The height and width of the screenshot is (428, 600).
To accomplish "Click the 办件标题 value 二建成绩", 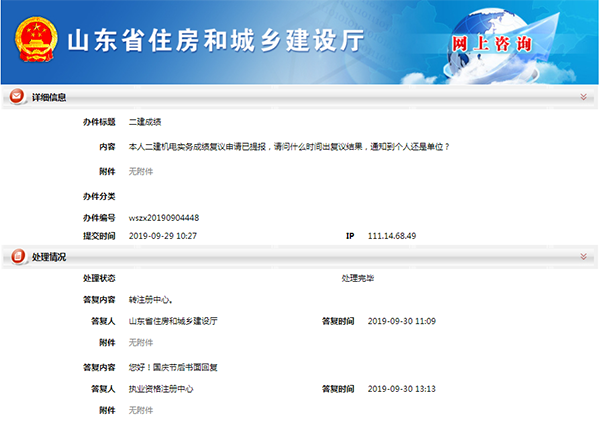I will (x=145, y=122).
